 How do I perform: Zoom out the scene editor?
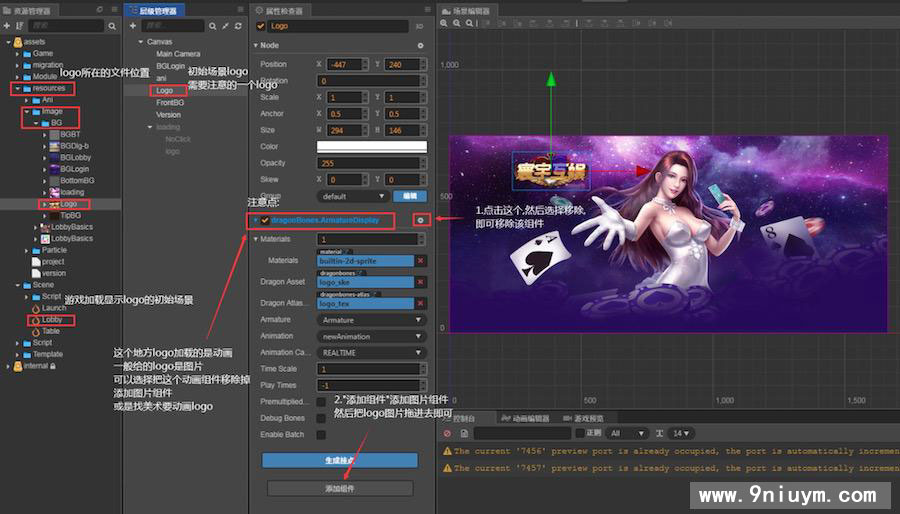pyautogui.click(x=457, y=24)
